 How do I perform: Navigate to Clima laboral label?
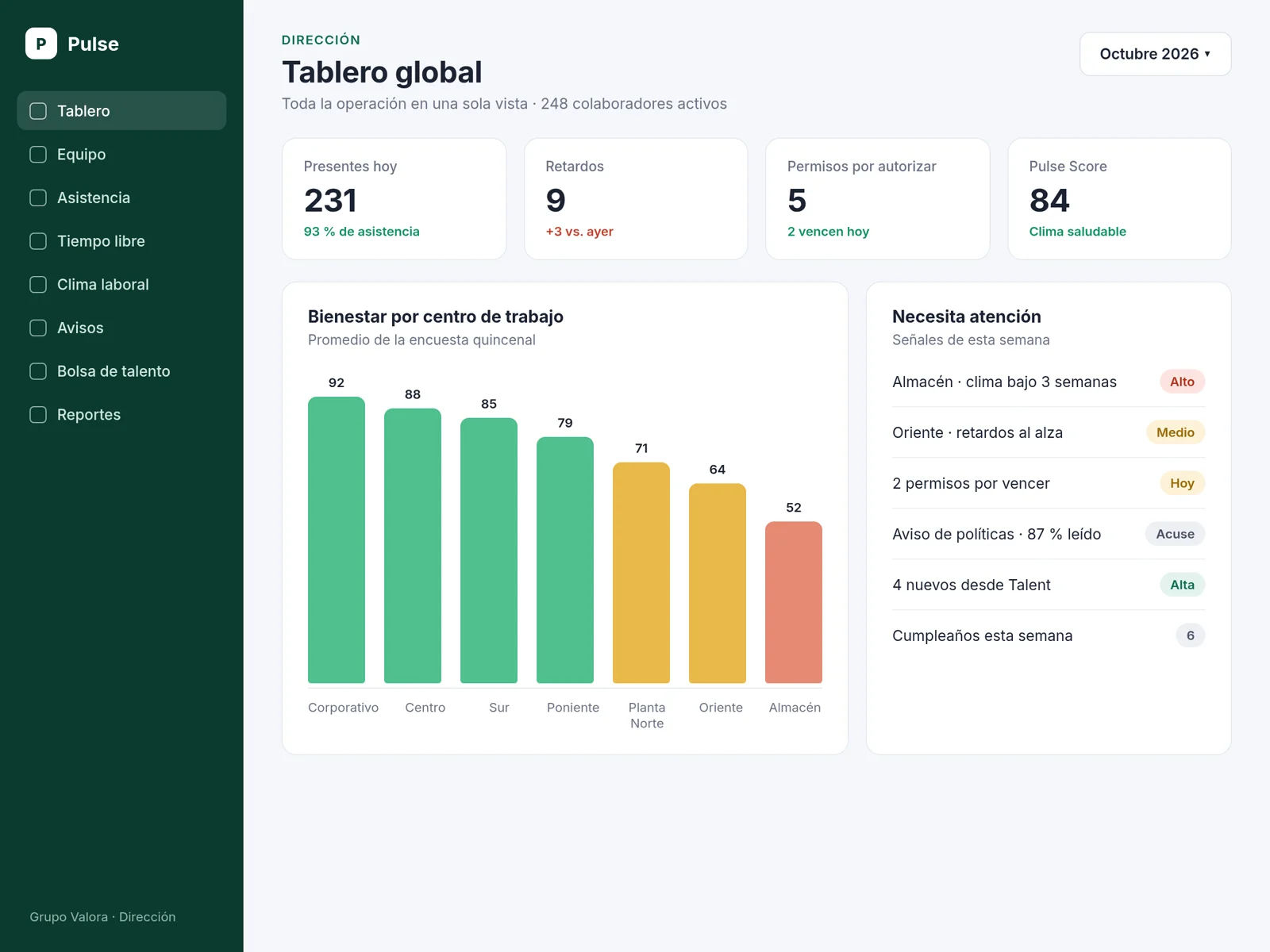pyautogui.click(x=103, y=284)
